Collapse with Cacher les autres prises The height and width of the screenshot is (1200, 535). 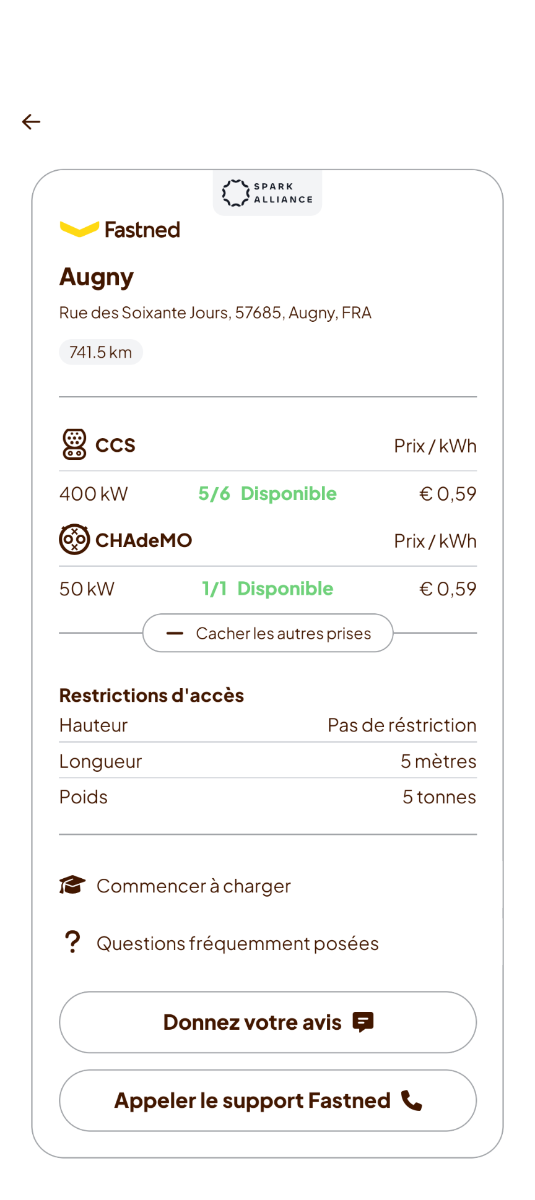[268, 633]
